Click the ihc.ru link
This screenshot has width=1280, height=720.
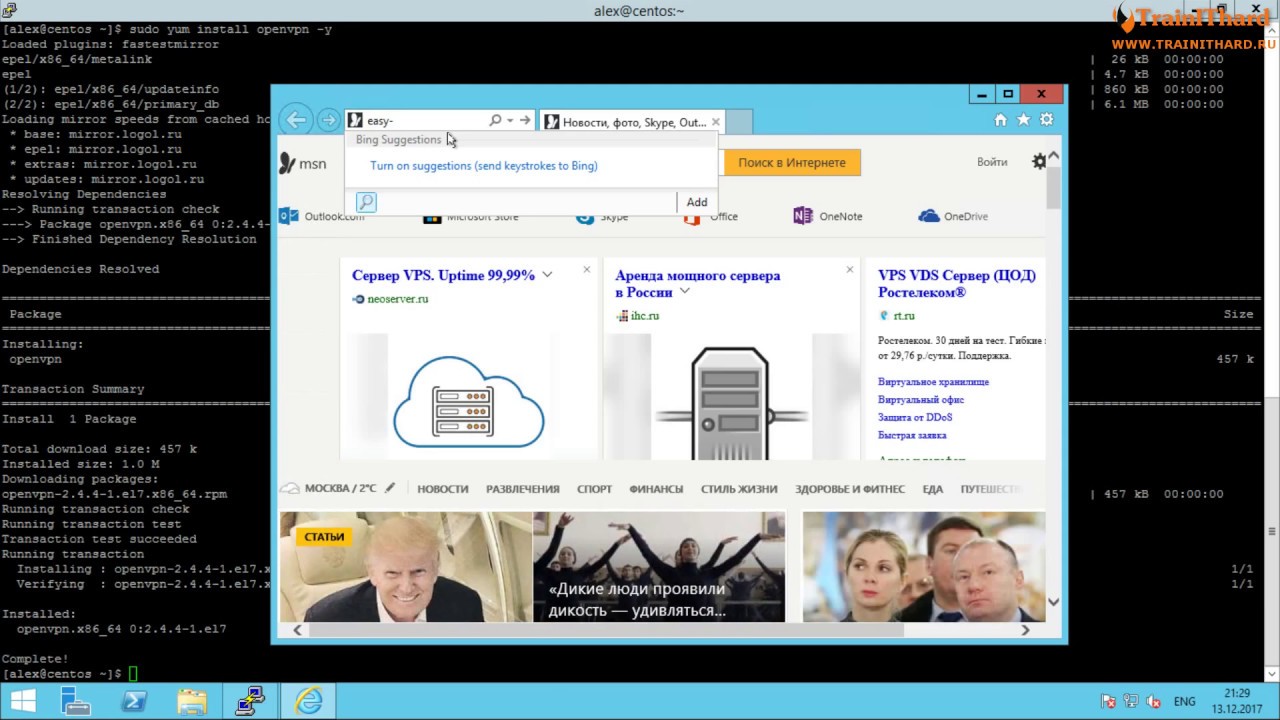pyautogui.click(x=644, y=316)
